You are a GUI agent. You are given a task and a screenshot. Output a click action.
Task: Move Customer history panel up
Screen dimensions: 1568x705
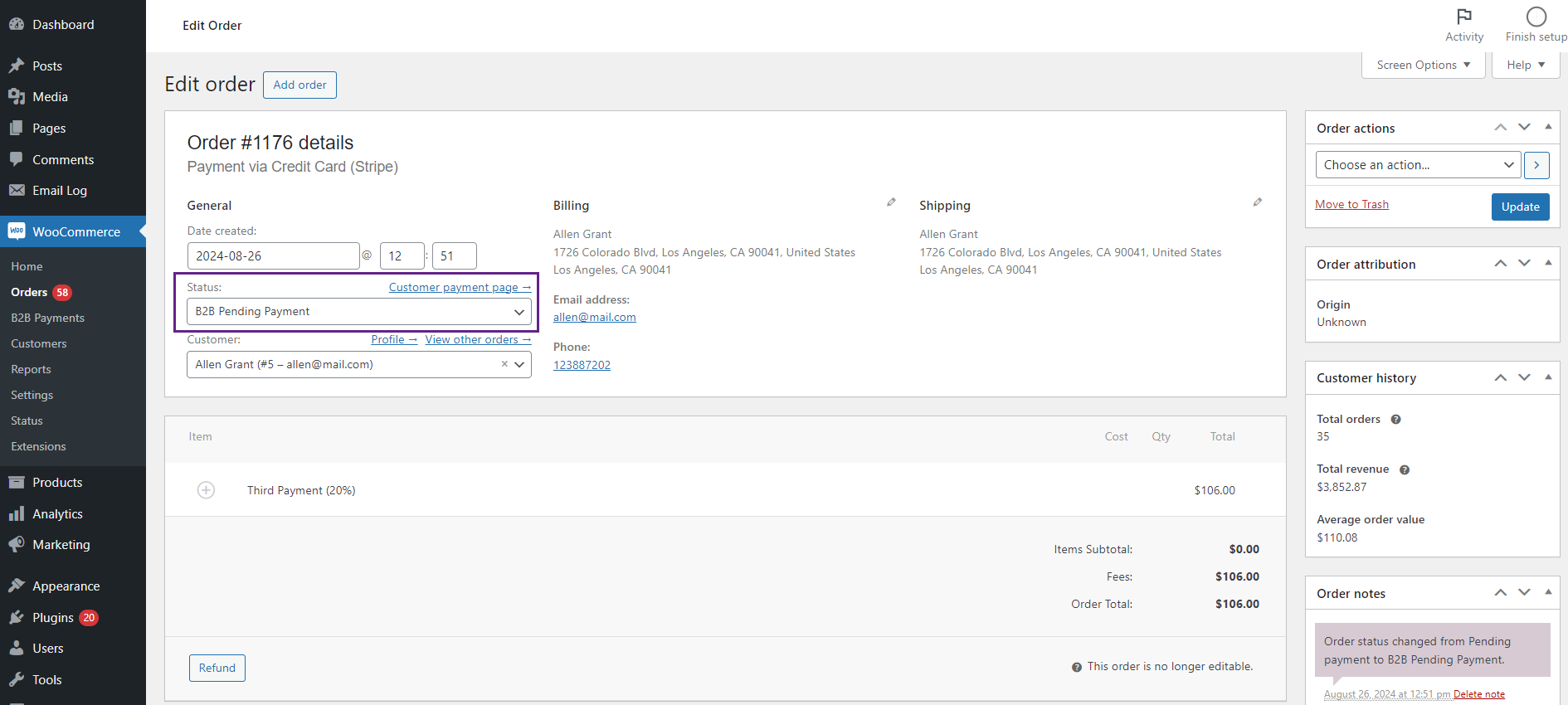[1500, 377]
